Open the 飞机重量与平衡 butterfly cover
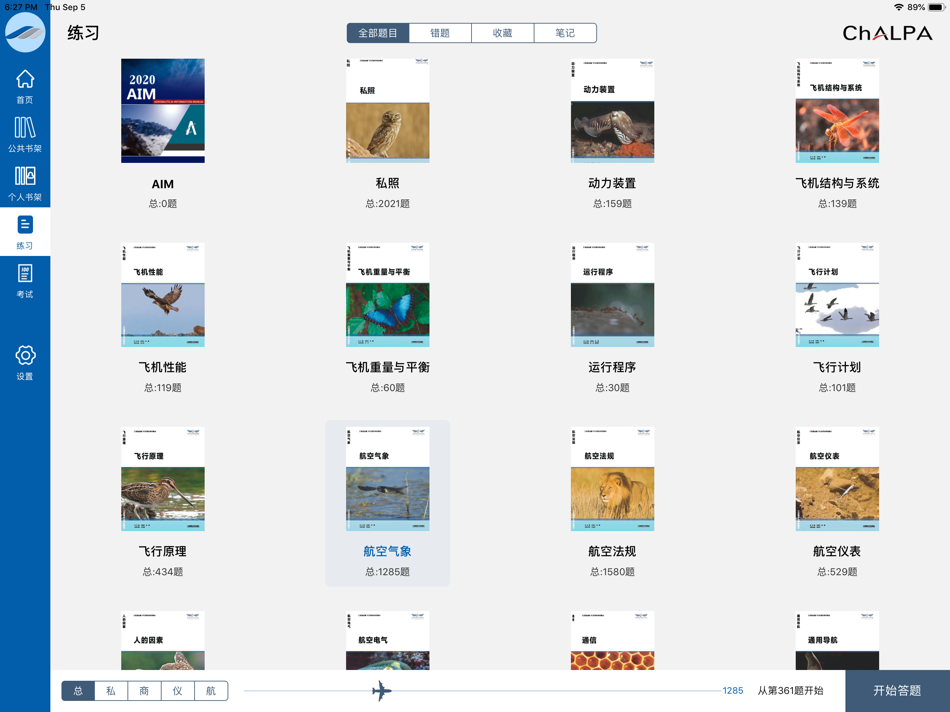The image size is (950, 712). [x=388, y=295]
